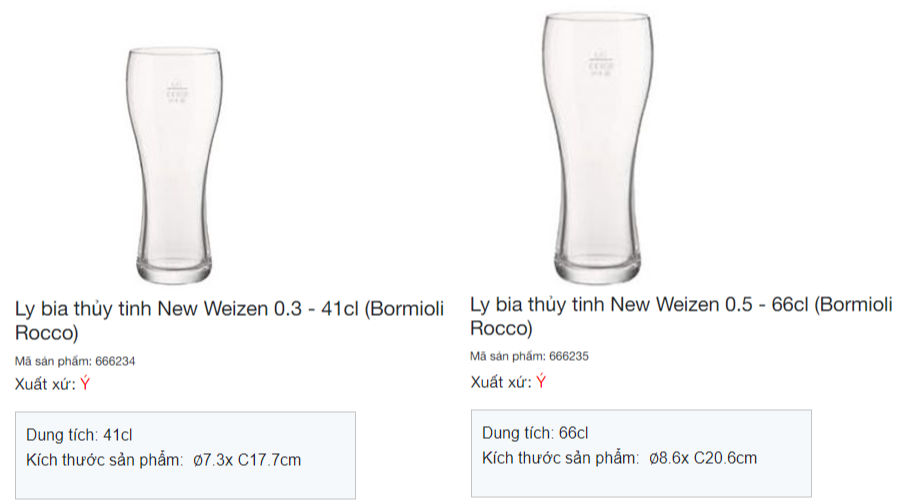Click Kích thước sản phẩm label for 41cl glass
Screen dimensions: 899x502
(x=105, y=460)
